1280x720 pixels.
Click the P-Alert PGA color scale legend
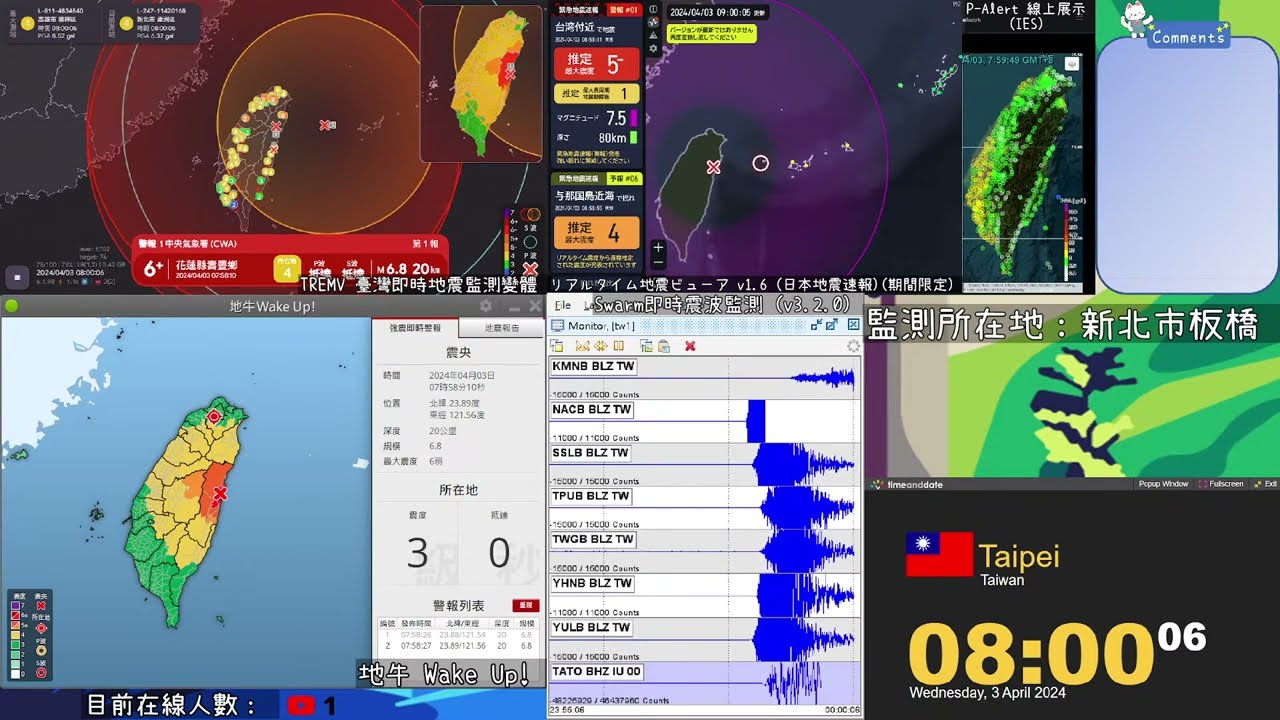click(x=1071, y=242)
